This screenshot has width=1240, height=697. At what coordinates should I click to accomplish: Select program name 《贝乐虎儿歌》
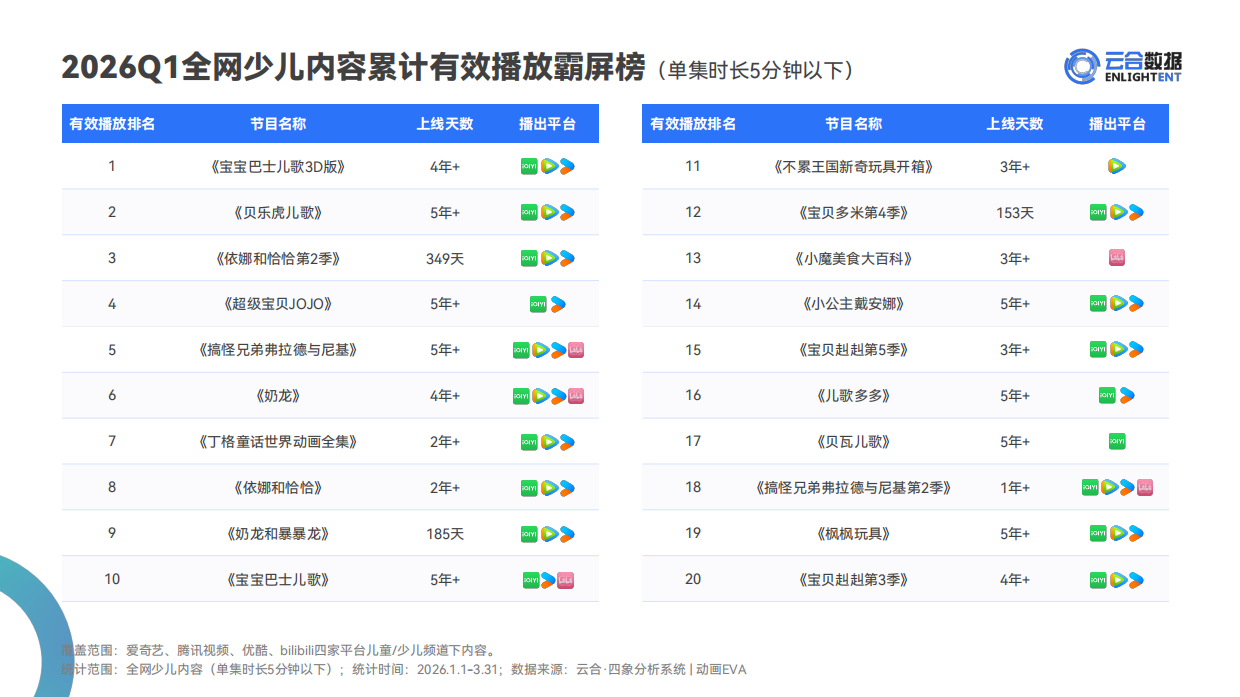(278, 212)
